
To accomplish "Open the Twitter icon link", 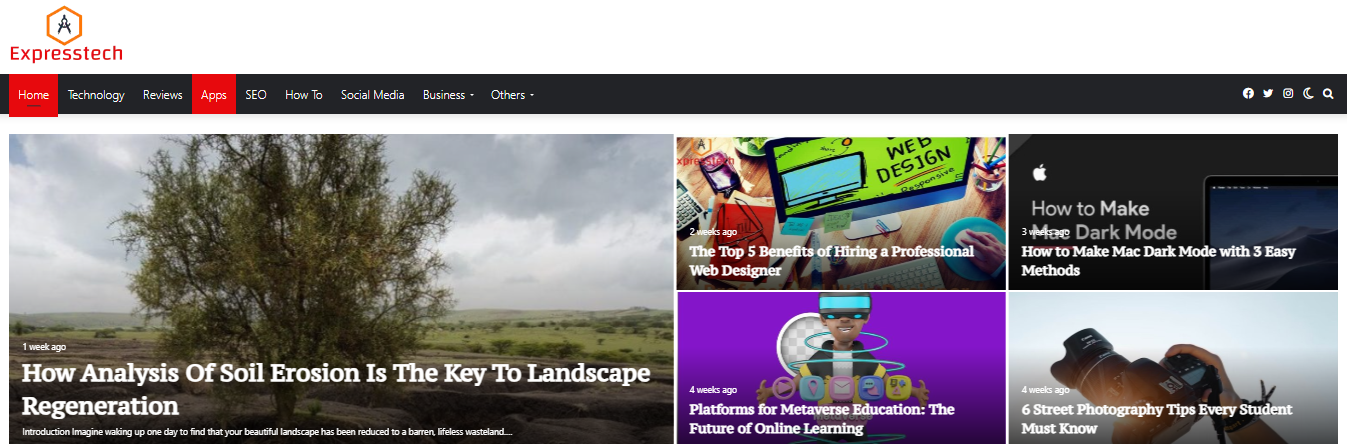I will [1268, 94].
